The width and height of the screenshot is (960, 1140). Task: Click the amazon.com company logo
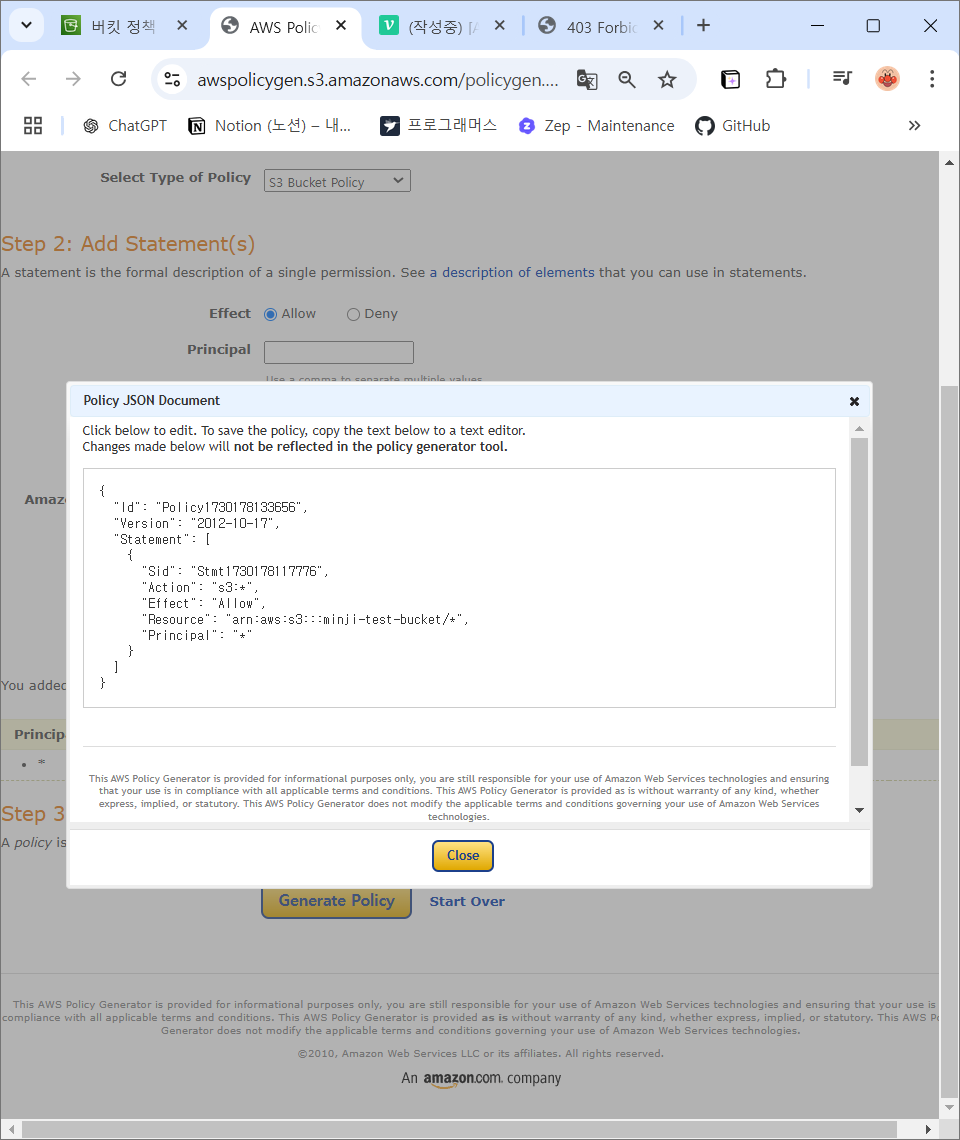[x=481, y=1079]
